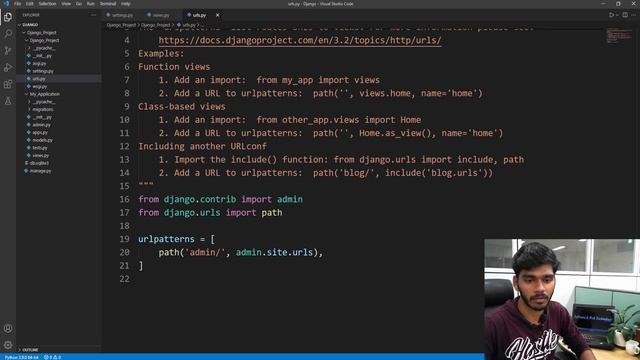Open settings.py in the explorer tree

[43, 71]
